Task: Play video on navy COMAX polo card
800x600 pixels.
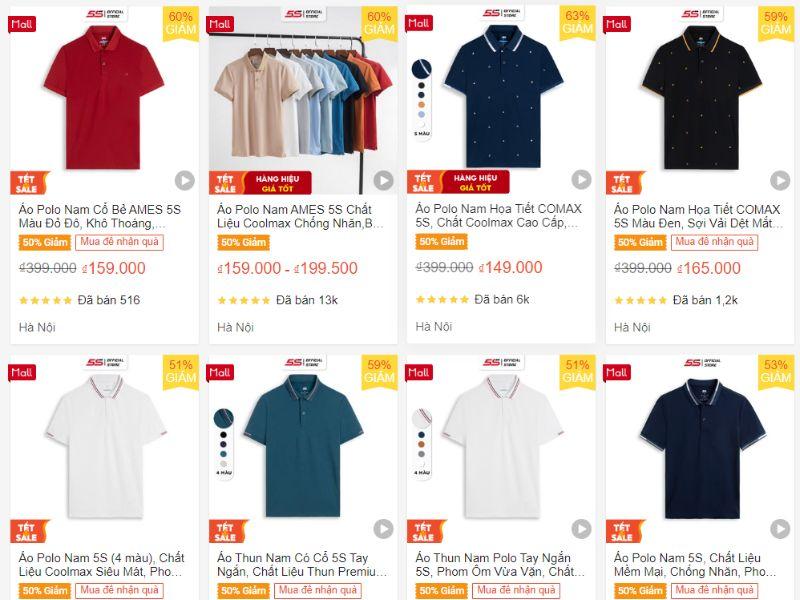Action: [x=581, y=180]
